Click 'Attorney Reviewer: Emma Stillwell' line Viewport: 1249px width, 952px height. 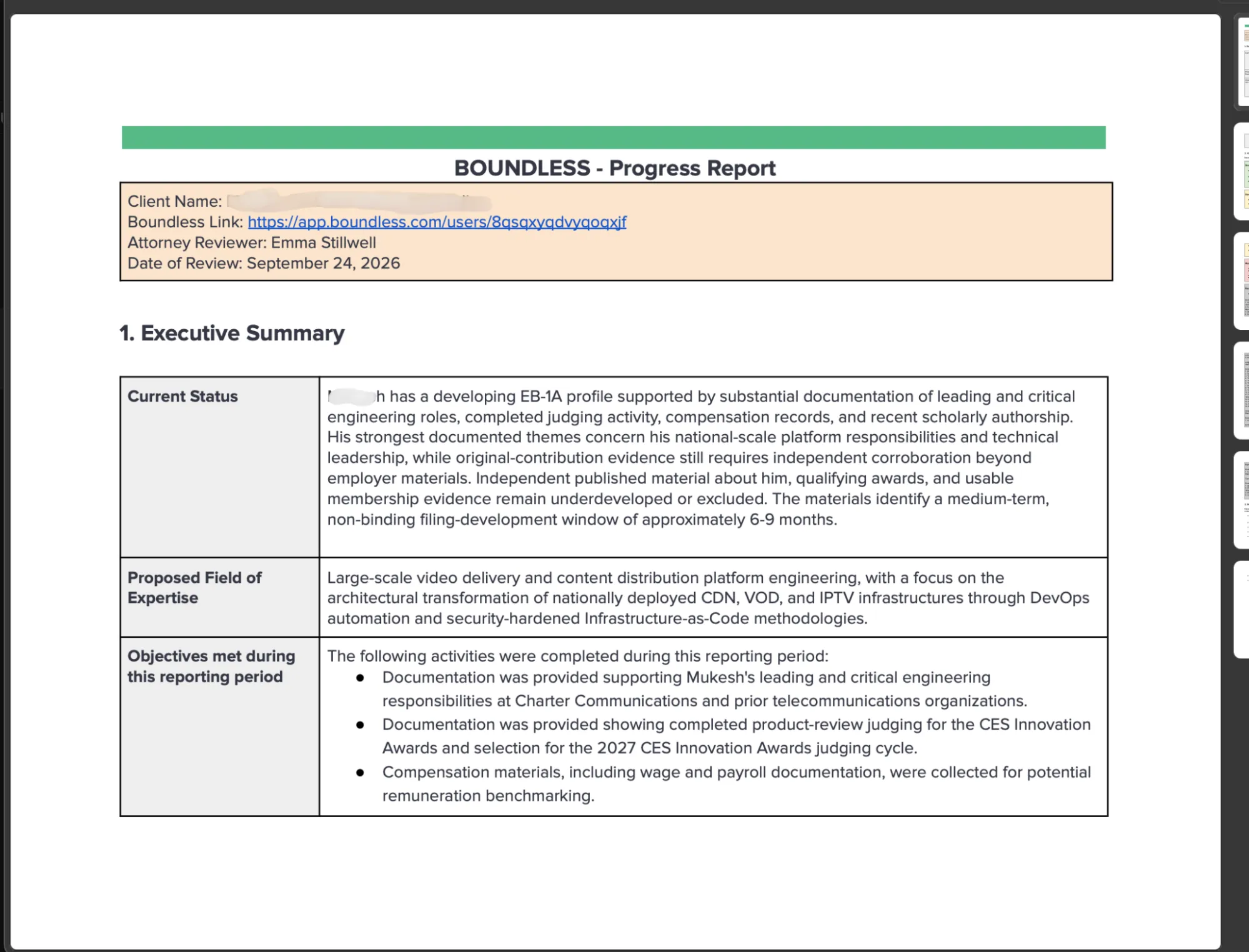(252, 243)
